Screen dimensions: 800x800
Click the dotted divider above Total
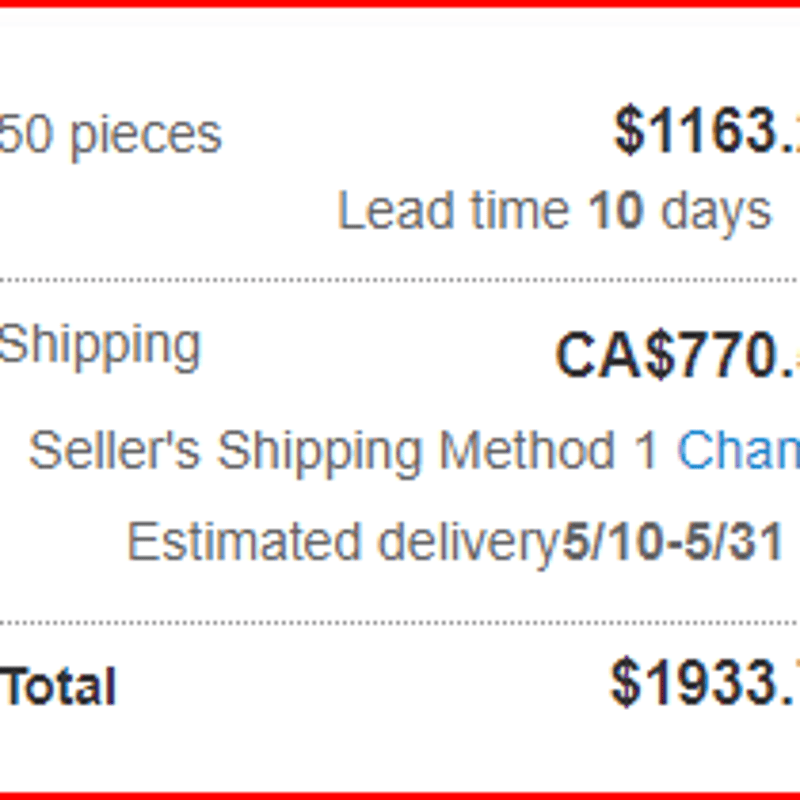(x=400, y=622)
